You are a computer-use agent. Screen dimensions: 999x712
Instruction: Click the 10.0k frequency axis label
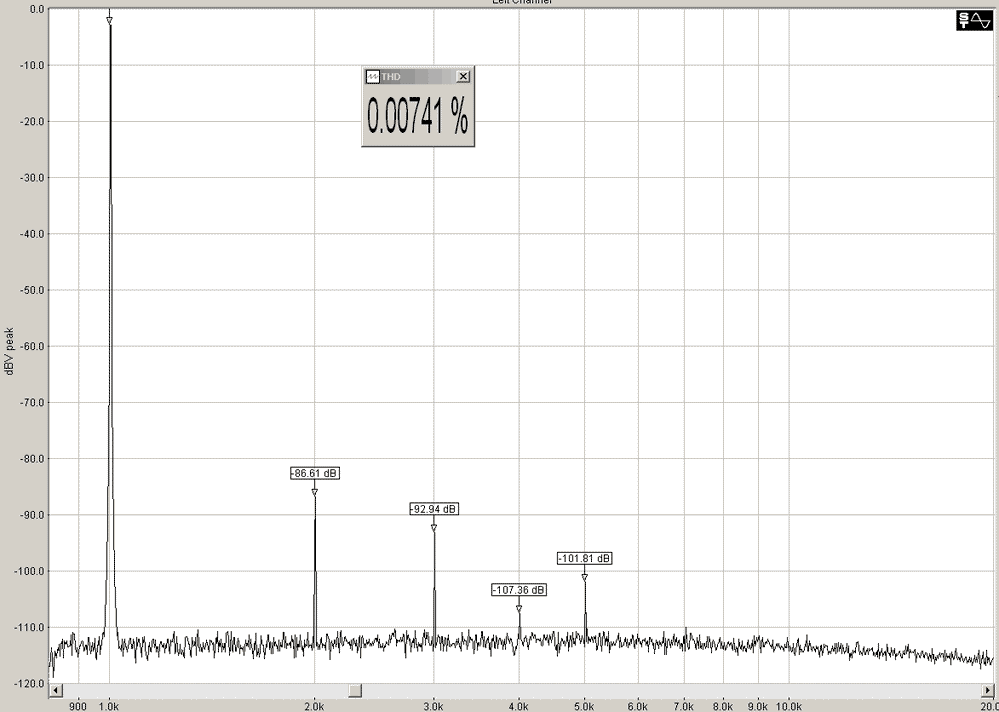[789, 706]
